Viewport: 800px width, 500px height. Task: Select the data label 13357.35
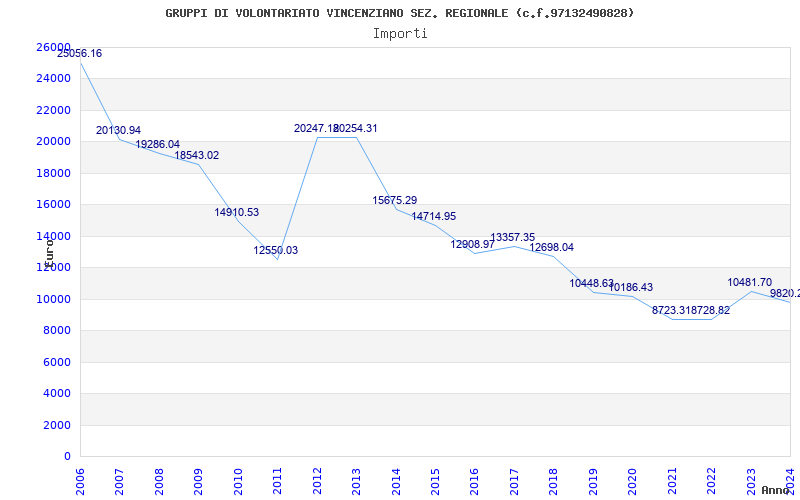tap(513, 237)
